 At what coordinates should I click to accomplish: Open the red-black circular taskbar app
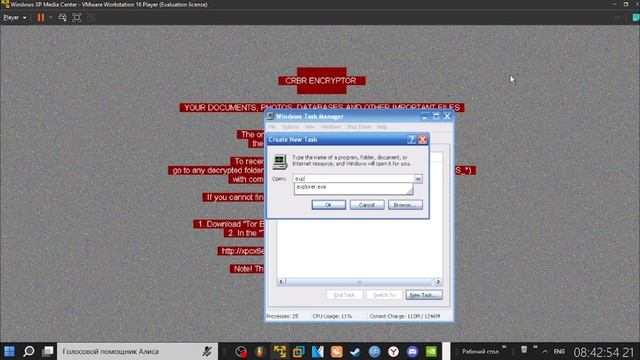(x=241, y=351)
